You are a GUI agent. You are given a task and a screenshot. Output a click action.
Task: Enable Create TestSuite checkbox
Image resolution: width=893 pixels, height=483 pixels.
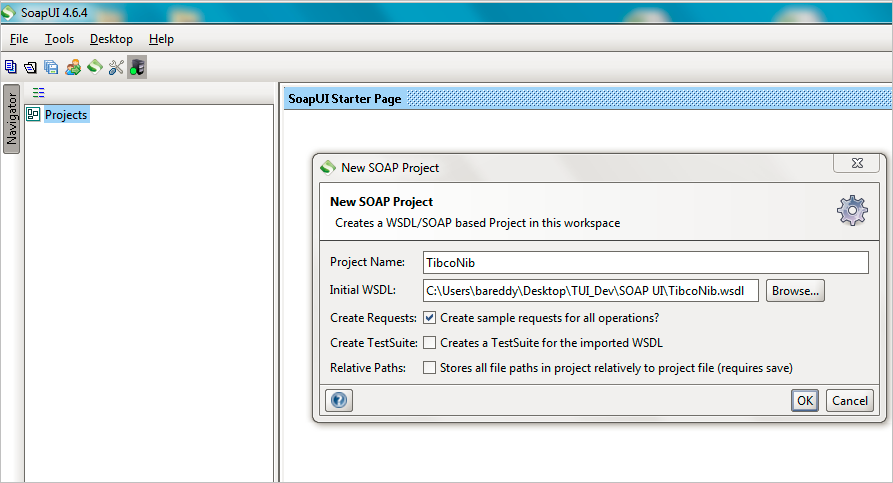click(x=429, y=343)
